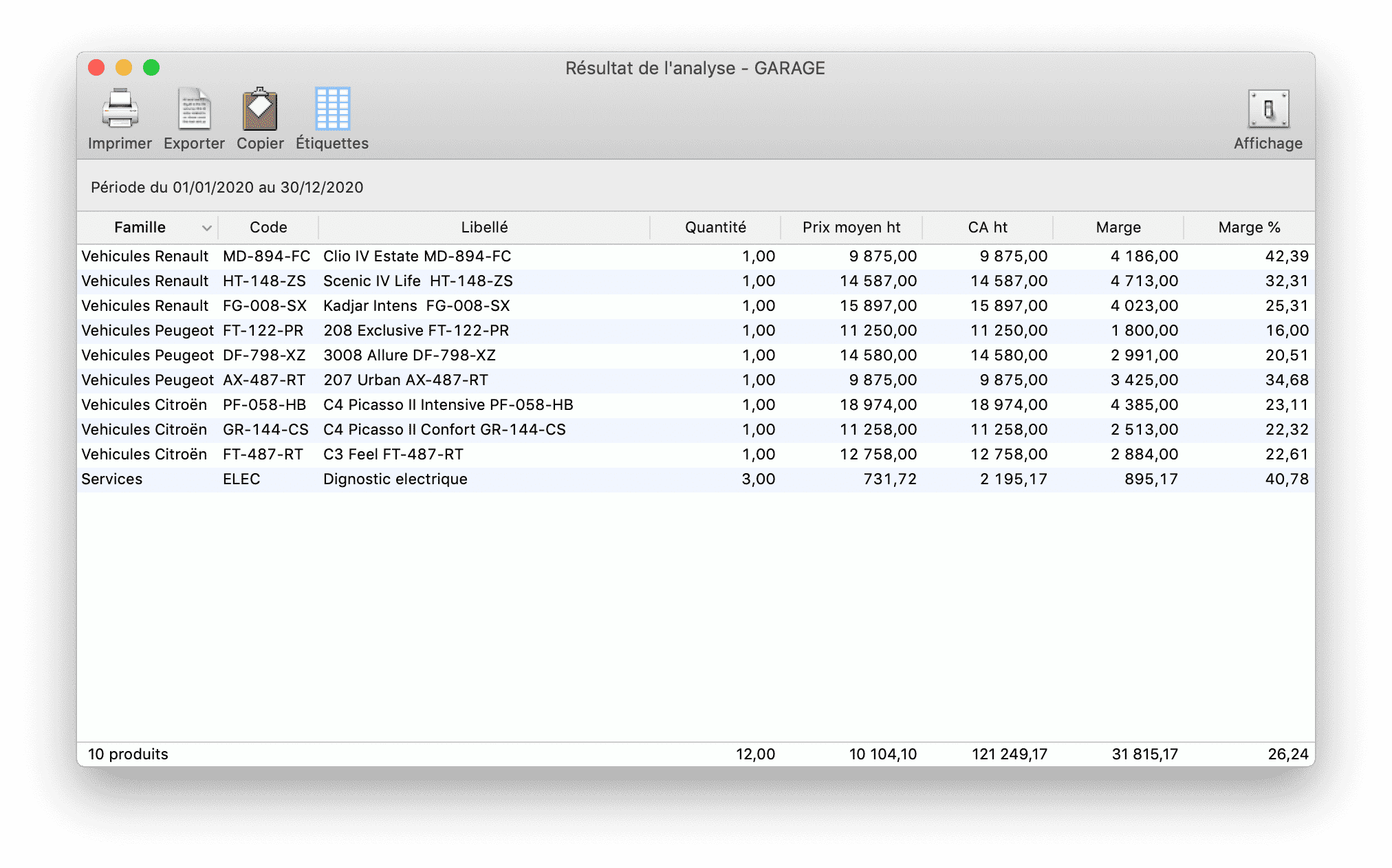
Task: Click the CA ht value 2 195,17
Action: 1014,479
